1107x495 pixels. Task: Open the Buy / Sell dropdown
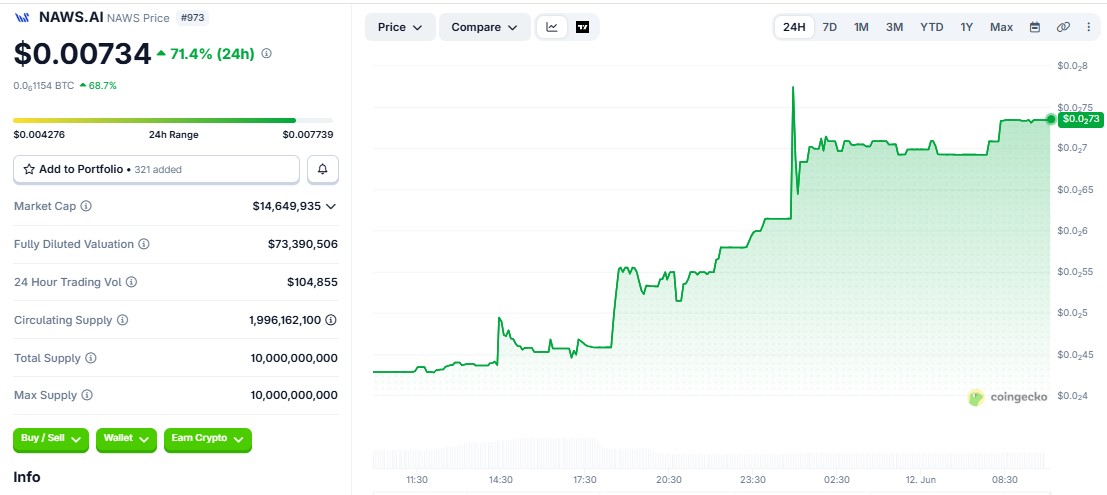(x=51, y=439)
